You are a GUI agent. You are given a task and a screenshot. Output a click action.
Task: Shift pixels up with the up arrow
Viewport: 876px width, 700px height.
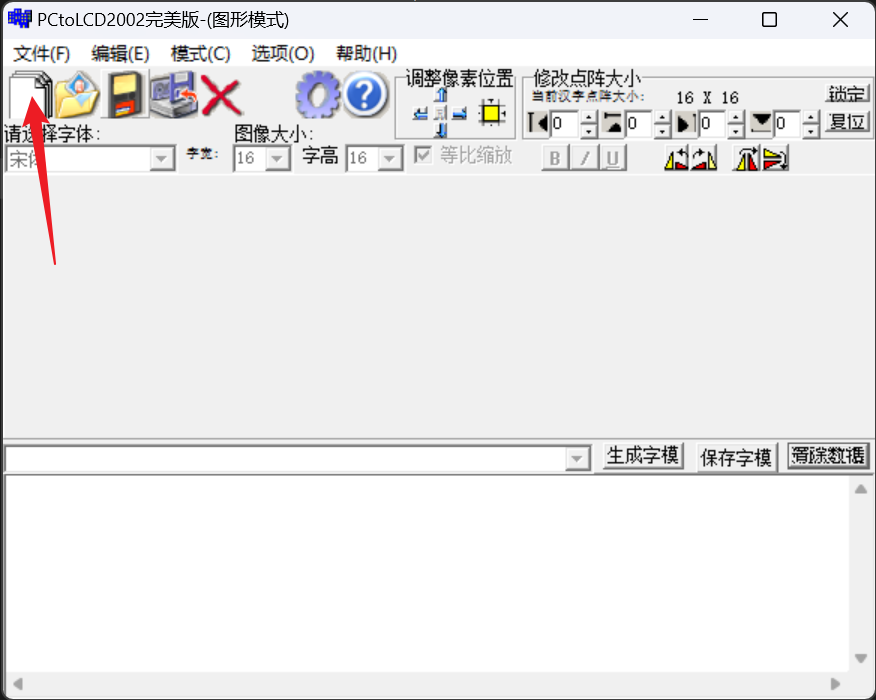[x=441, y=94]
